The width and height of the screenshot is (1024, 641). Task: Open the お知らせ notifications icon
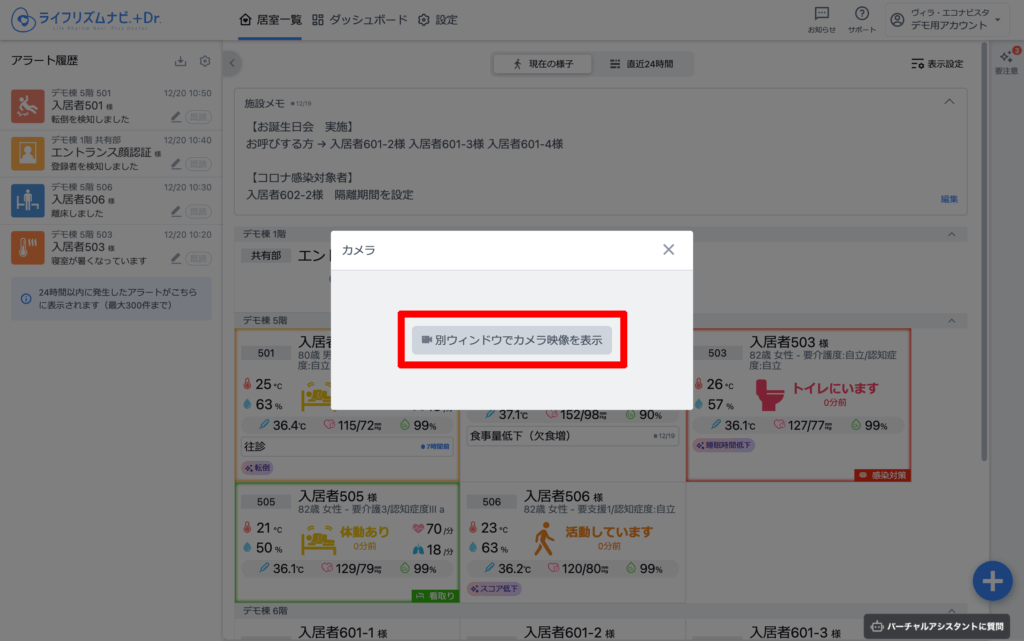point(822,19)
